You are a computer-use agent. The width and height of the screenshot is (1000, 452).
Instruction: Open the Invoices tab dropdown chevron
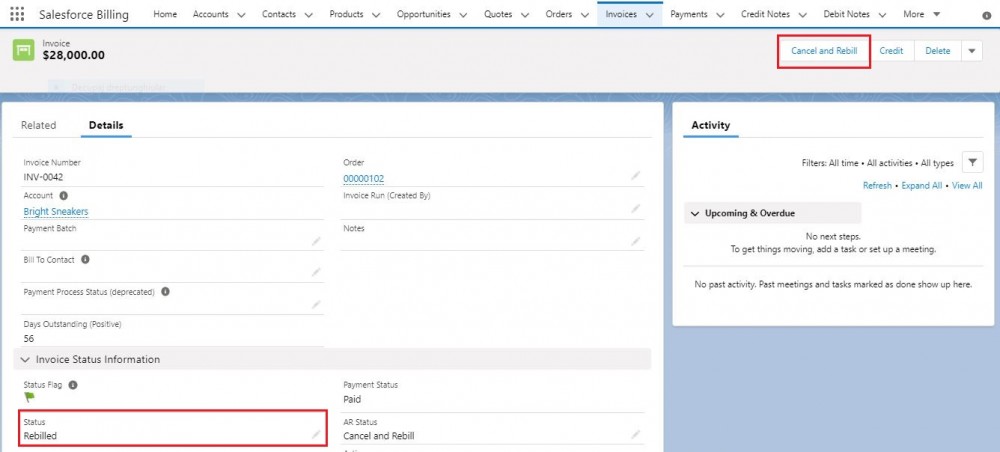(x=649, y=15)
